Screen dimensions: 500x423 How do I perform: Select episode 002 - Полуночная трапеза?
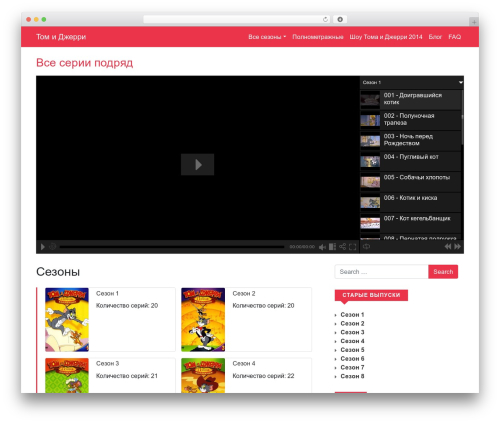(x=411, y=120)
